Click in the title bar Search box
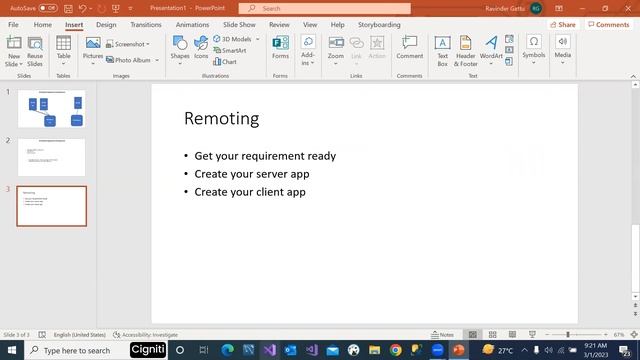The width and height of the screenshot is (640, 360). (324, 8)
